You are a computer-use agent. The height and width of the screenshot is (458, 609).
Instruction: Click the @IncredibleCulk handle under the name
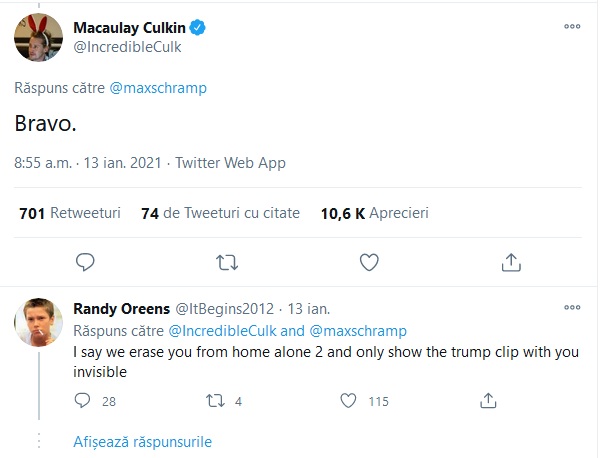pyautogui.click(x=127, y=46)
